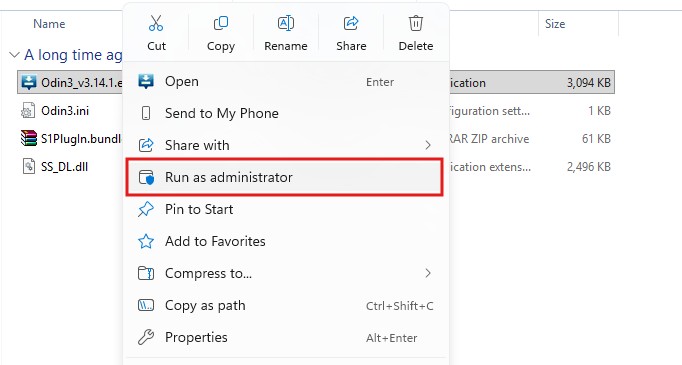Click the wrench icon for Properties
The width and height of the screenshot is (682, 365).
tap(146, 337)
